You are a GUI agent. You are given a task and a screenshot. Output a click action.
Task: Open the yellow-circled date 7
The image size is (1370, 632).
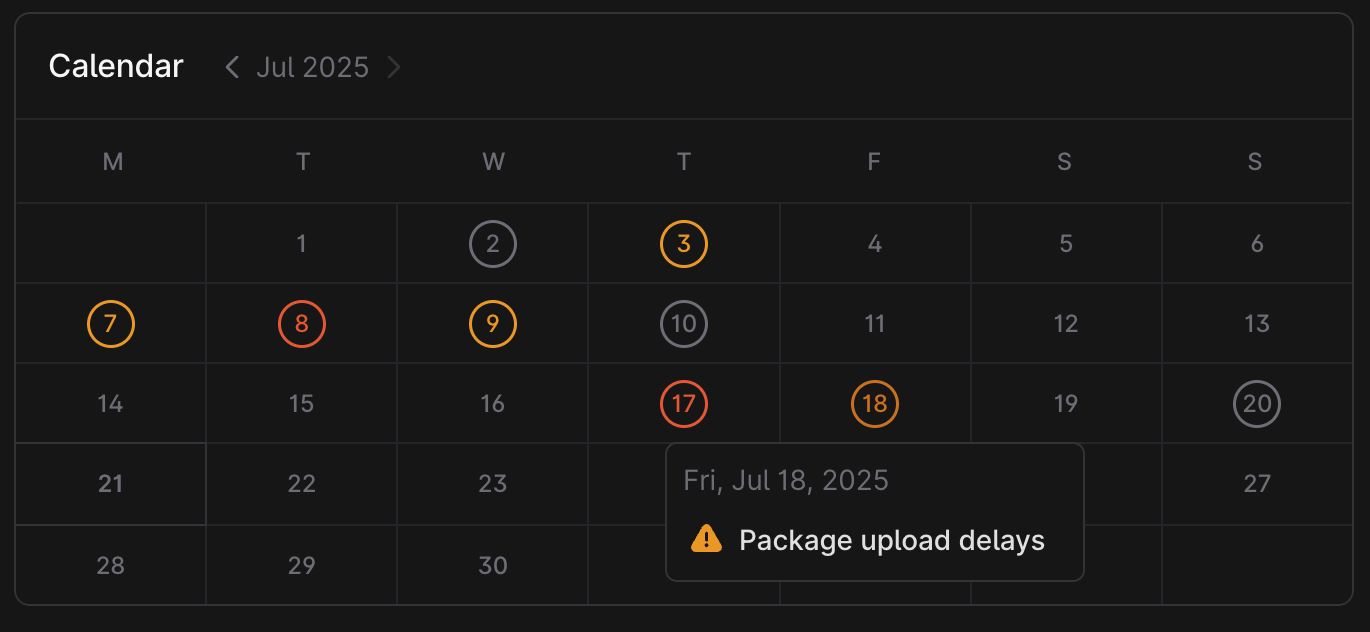tap(111, 324)
